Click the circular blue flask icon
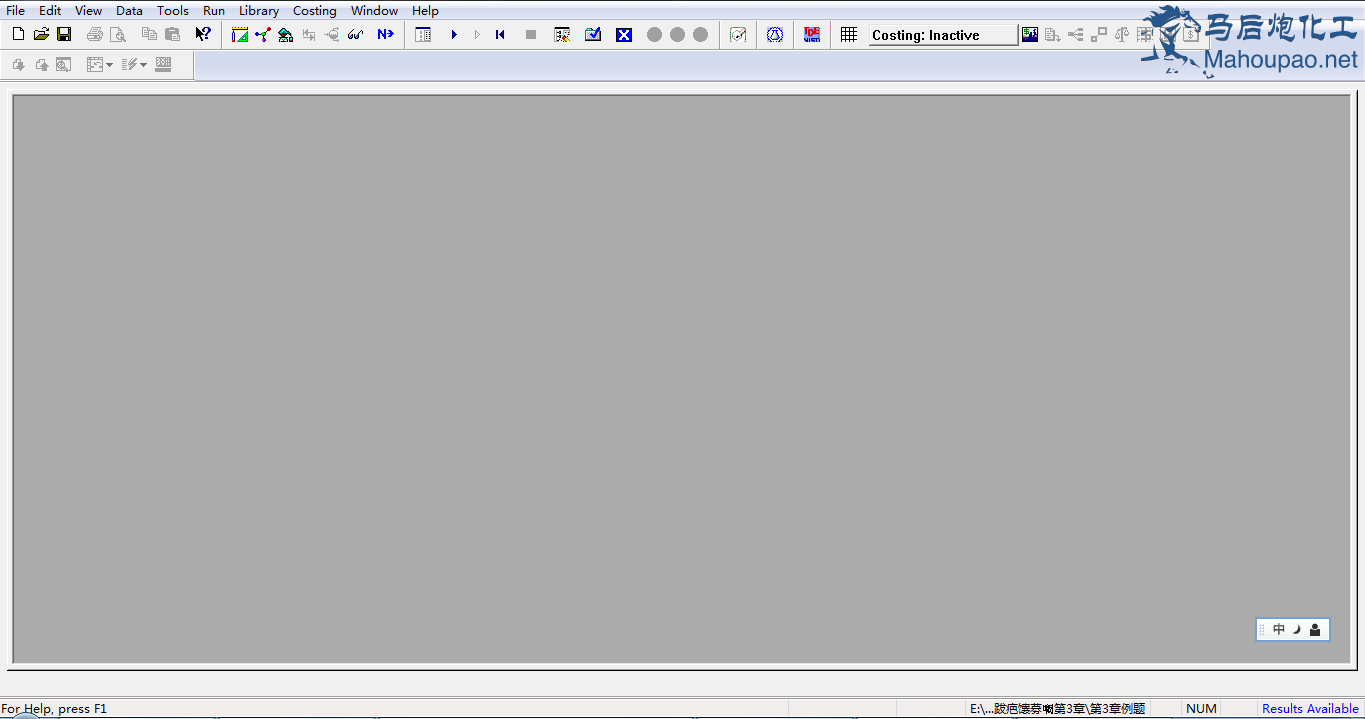Image resolution: width=1365 pixels, height=719 pixels. 775,35
